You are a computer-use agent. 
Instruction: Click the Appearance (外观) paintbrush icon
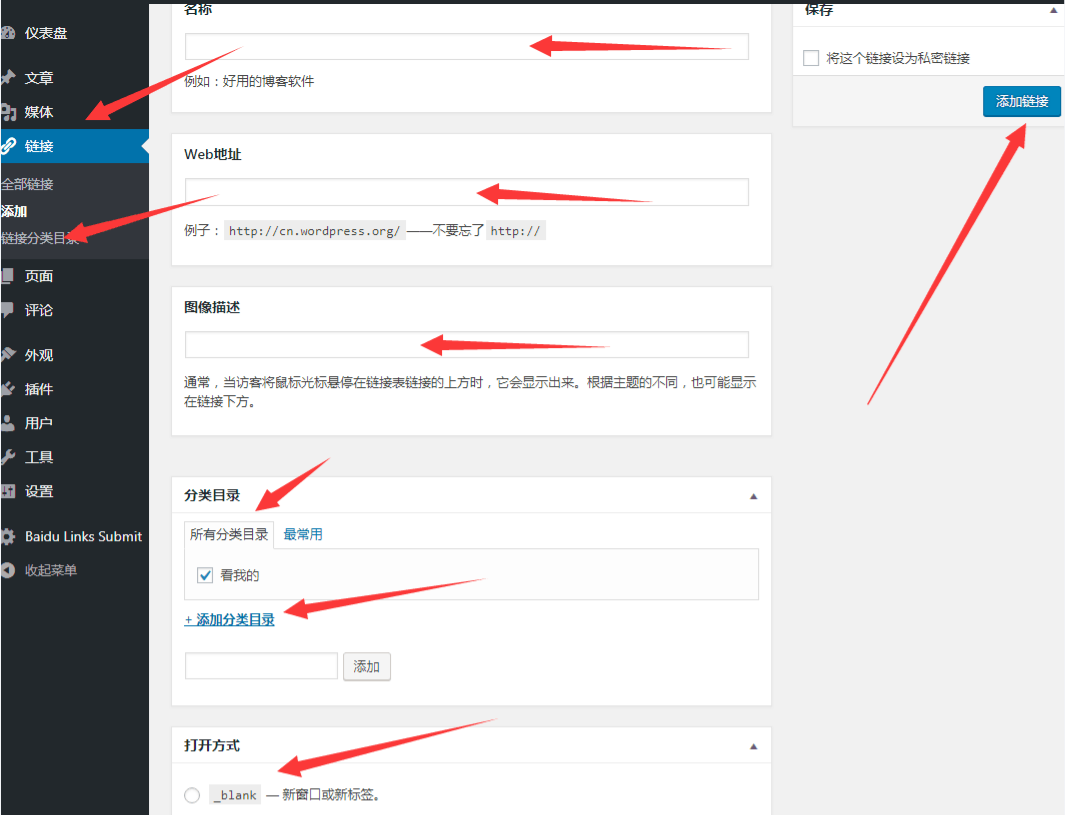(8, 355)
